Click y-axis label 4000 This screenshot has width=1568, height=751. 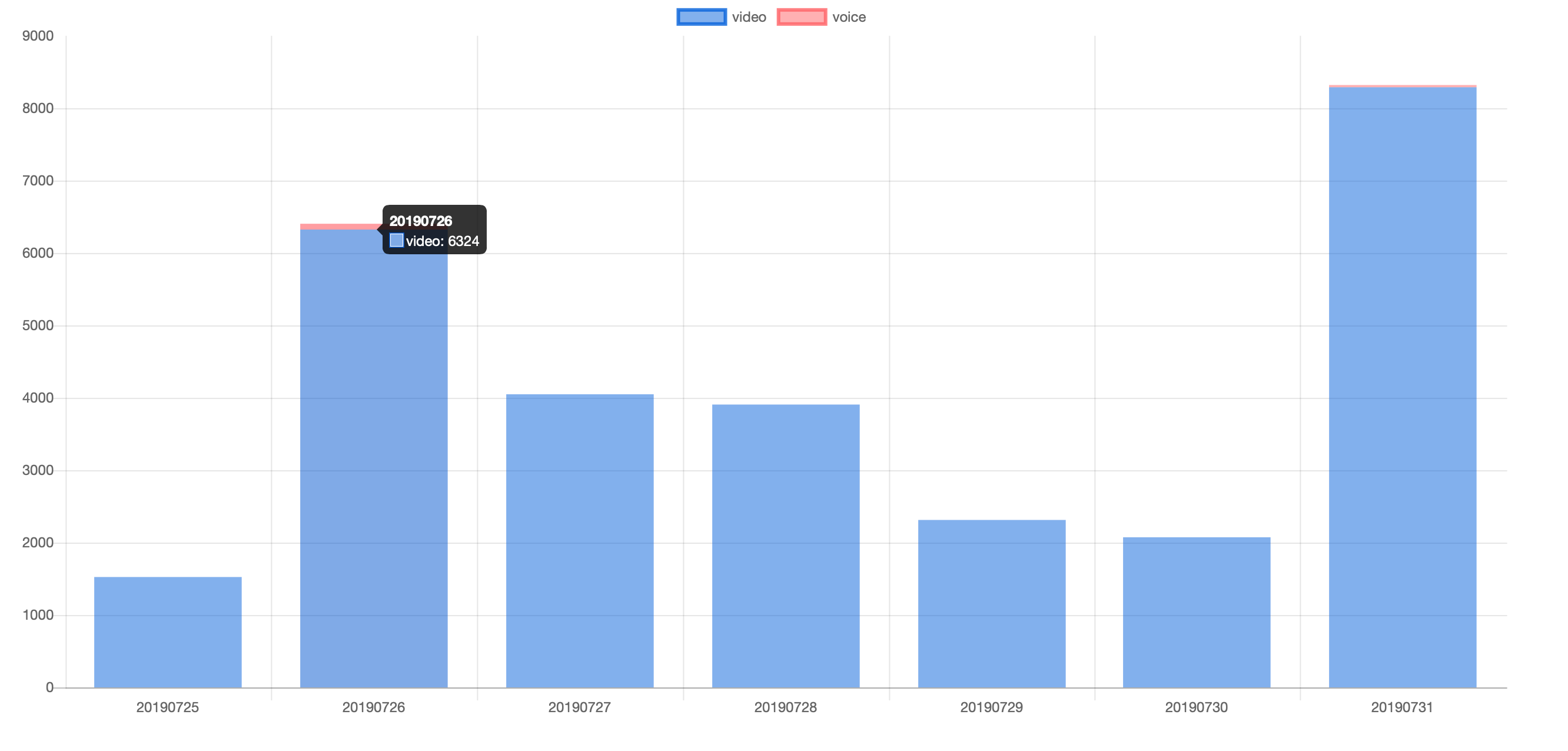(x=38, y=398)
